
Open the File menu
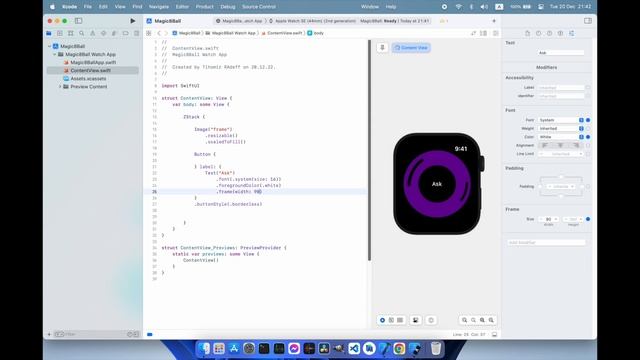[88, 7]
